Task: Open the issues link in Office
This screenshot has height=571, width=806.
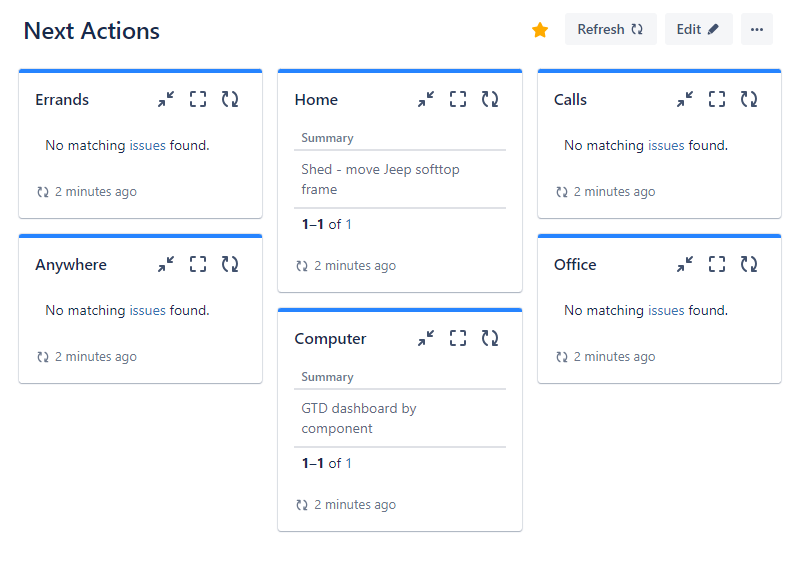Action: click(666, 310)
